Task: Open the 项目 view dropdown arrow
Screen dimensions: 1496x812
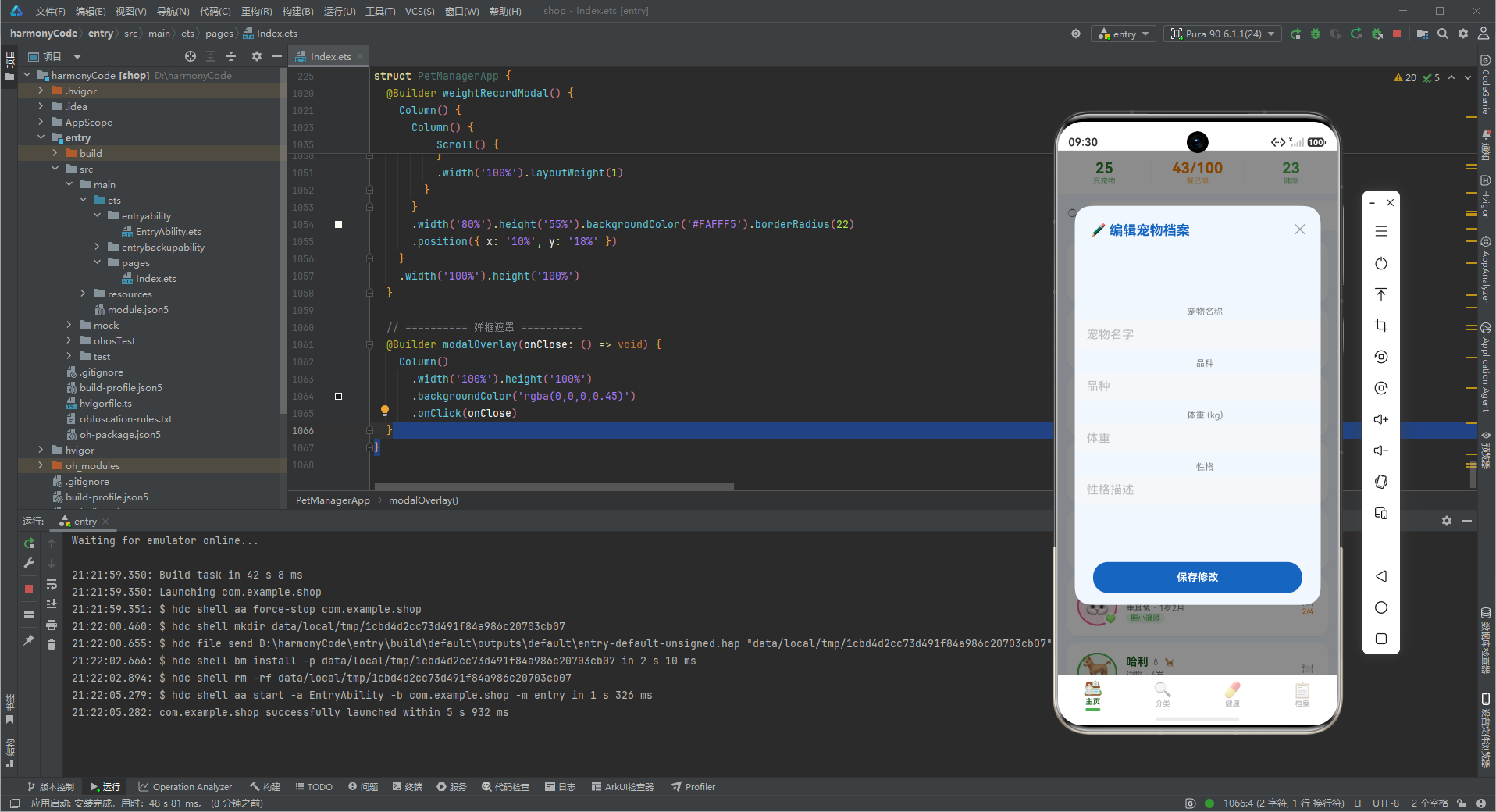Action: click(x=77, y=57)
